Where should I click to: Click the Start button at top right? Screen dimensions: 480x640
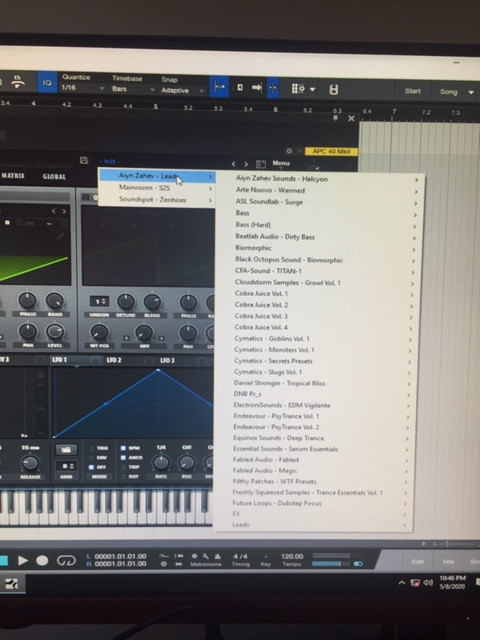[412, 91]
